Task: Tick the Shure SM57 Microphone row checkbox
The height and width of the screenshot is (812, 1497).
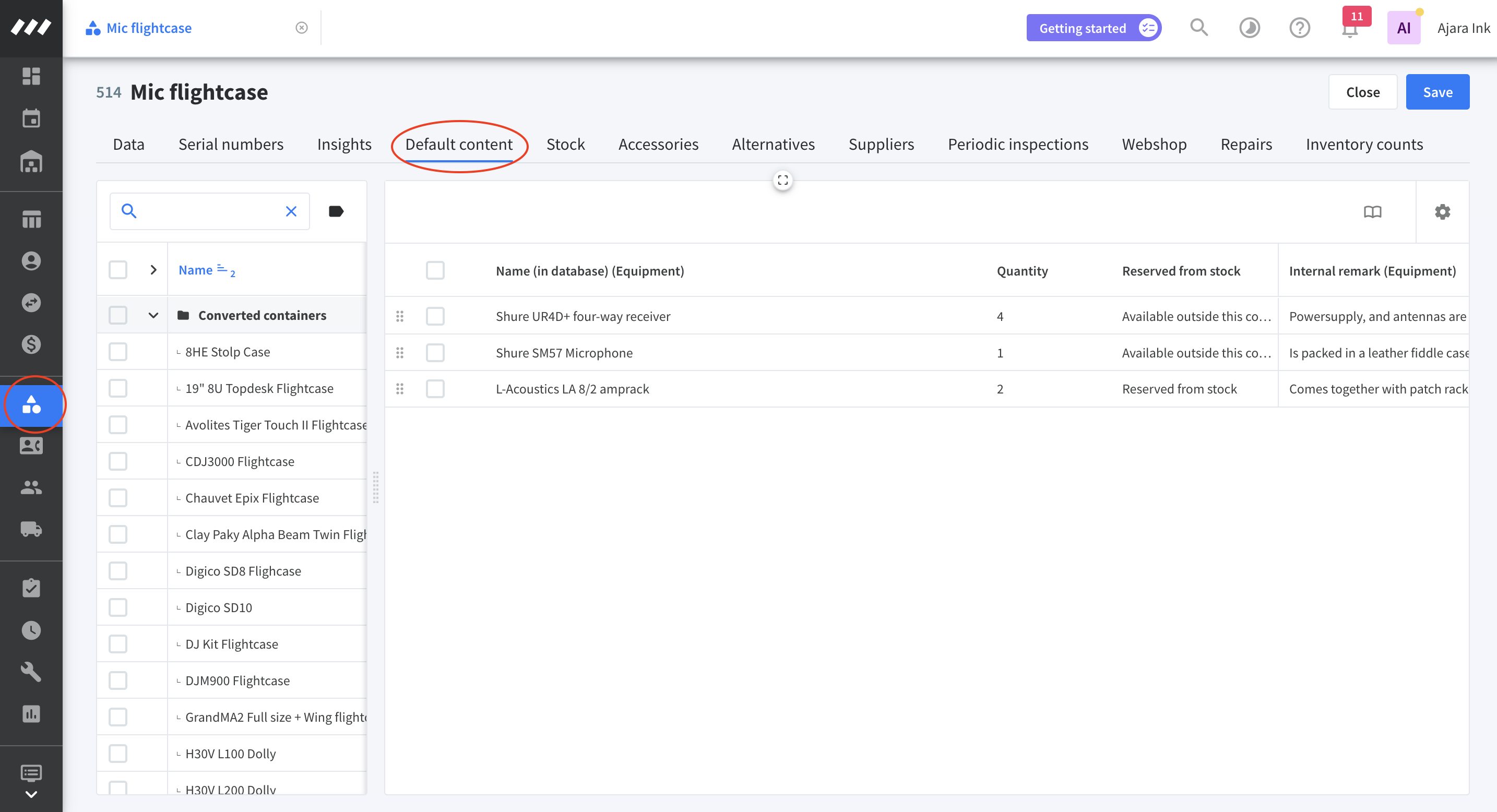Action: tap(435, 353)
